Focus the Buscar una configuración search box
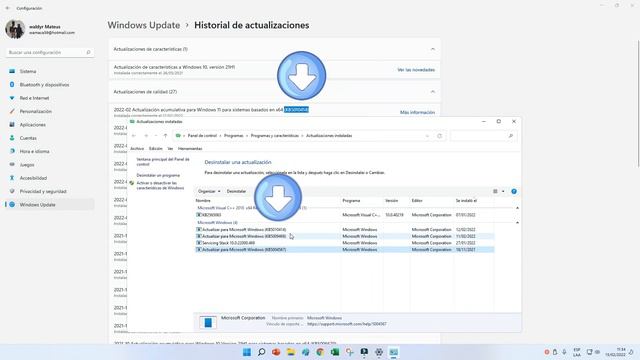This screenshot has width=640, height=360. 50,53
